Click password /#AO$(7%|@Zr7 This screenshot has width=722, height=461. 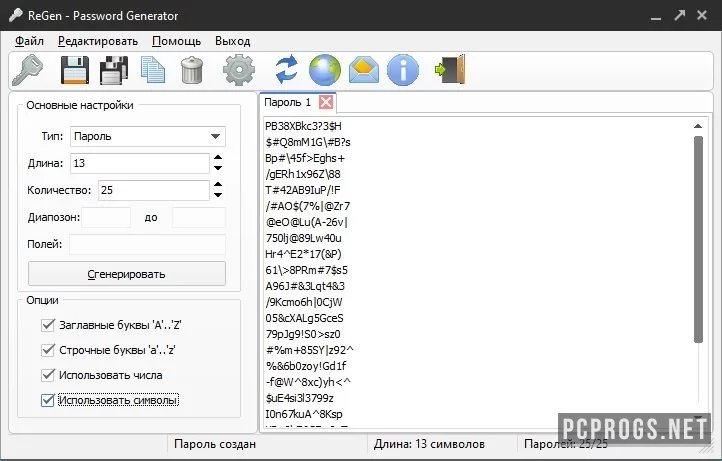(308, 206)
